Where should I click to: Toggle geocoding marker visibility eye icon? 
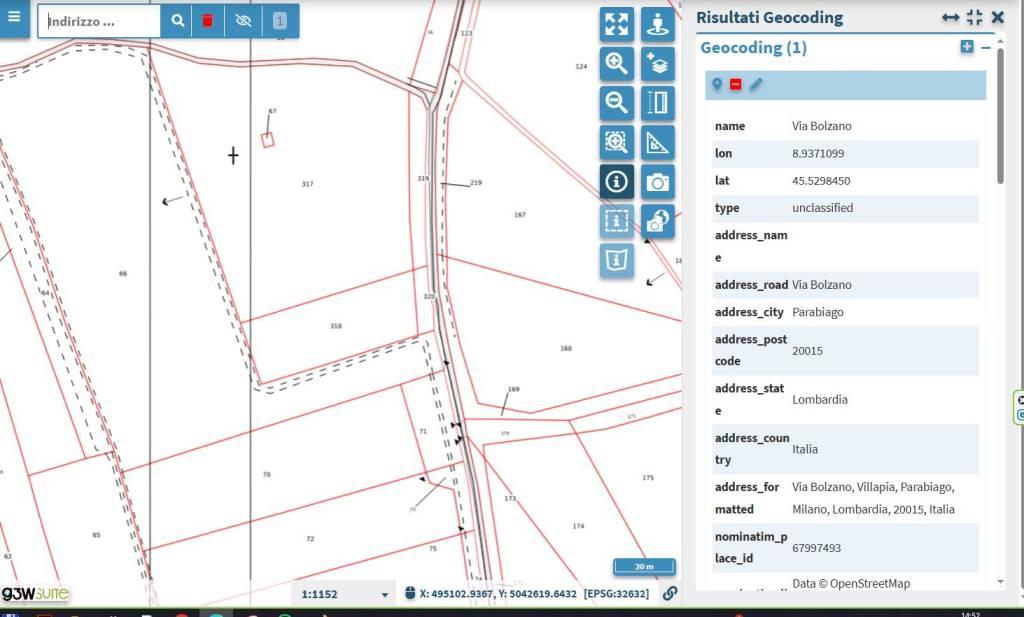click(x=243, y=20)
